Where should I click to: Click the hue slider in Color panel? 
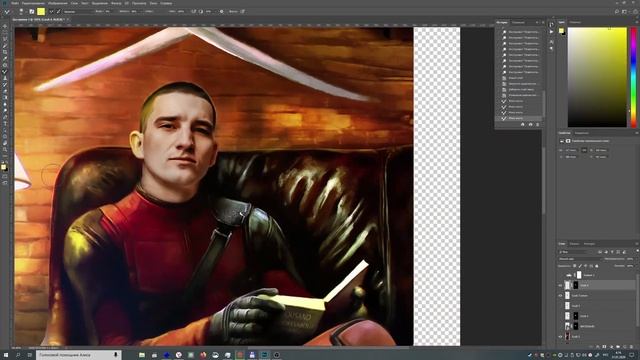coord(633,77)
